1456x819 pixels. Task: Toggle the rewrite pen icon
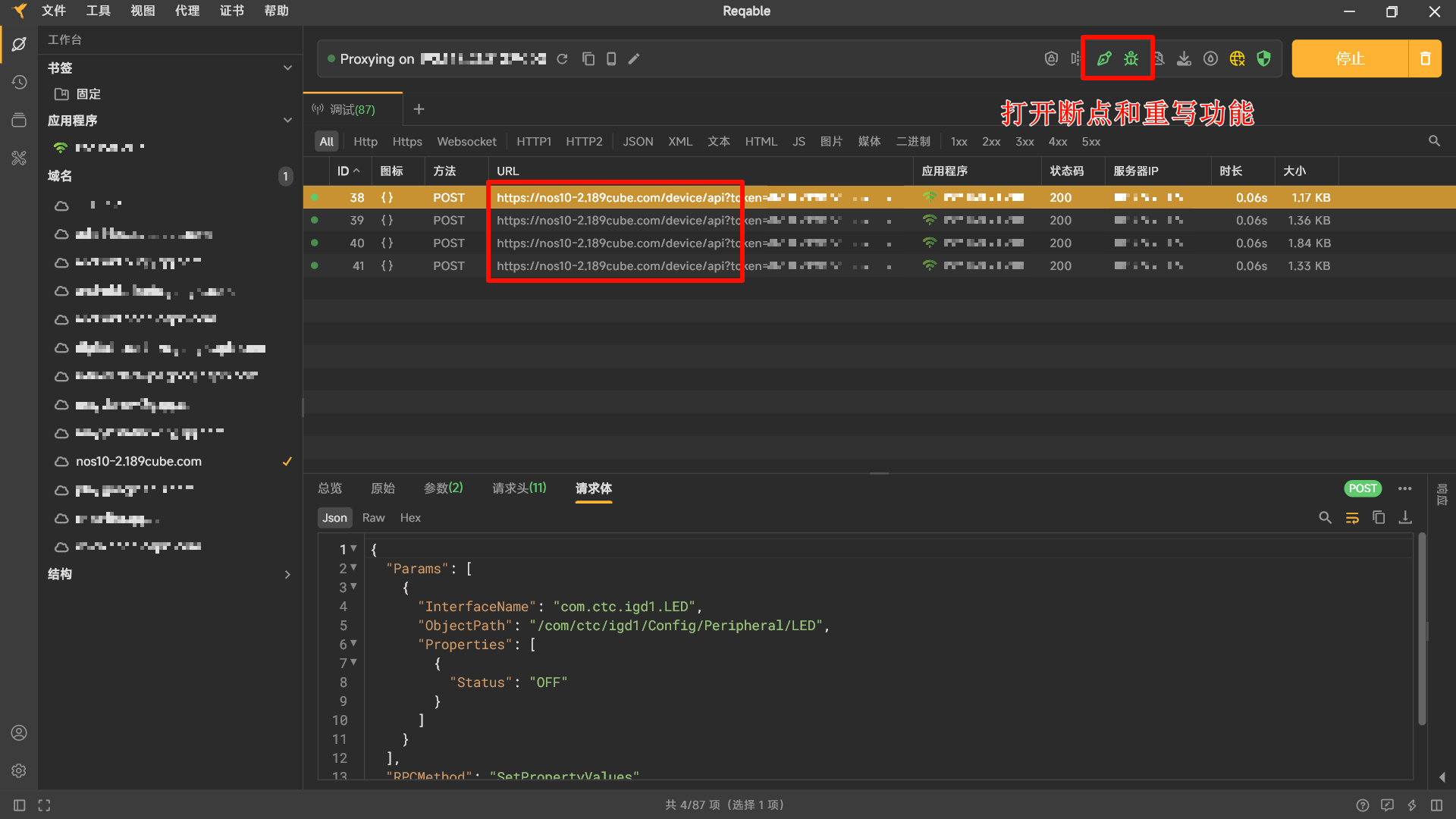pos(1104,58)
